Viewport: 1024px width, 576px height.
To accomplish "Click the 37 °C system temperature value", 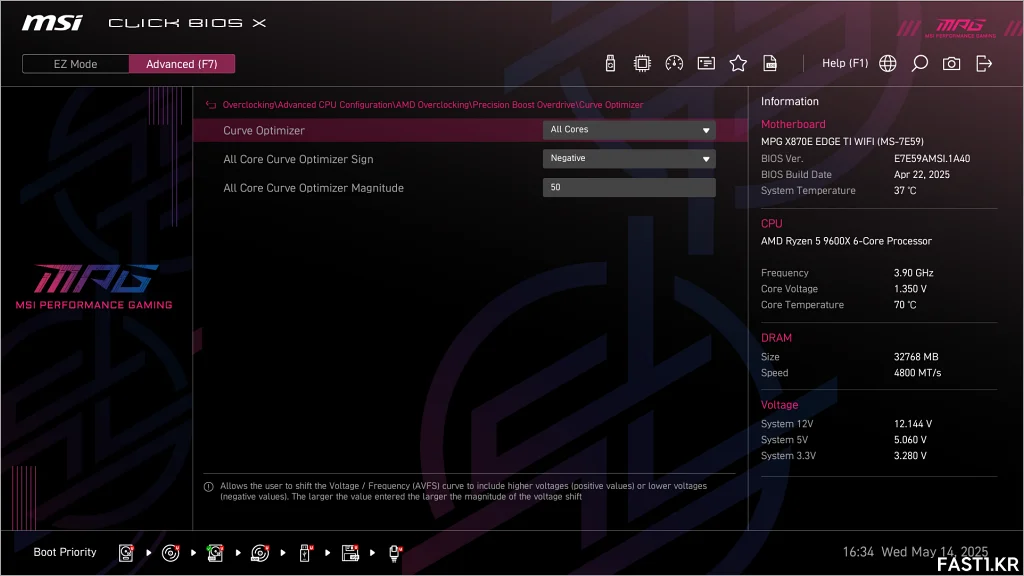I will click(x=904, y=191).
